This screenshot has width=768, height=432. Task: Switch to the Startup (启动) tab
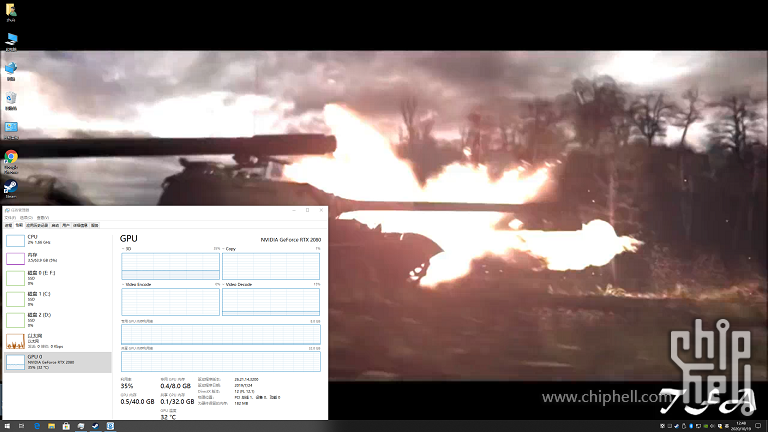coord(55,225)
